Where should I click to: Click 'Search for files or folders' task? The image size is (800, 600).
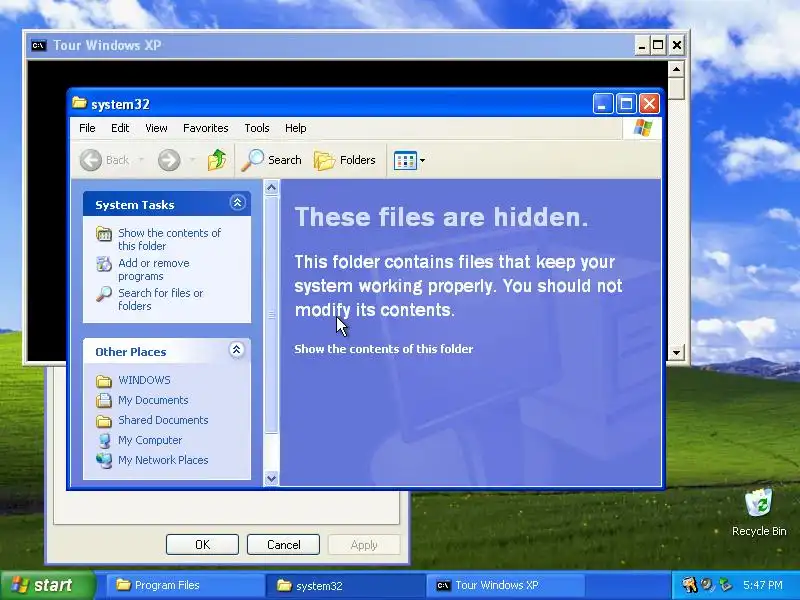(161, 299)
